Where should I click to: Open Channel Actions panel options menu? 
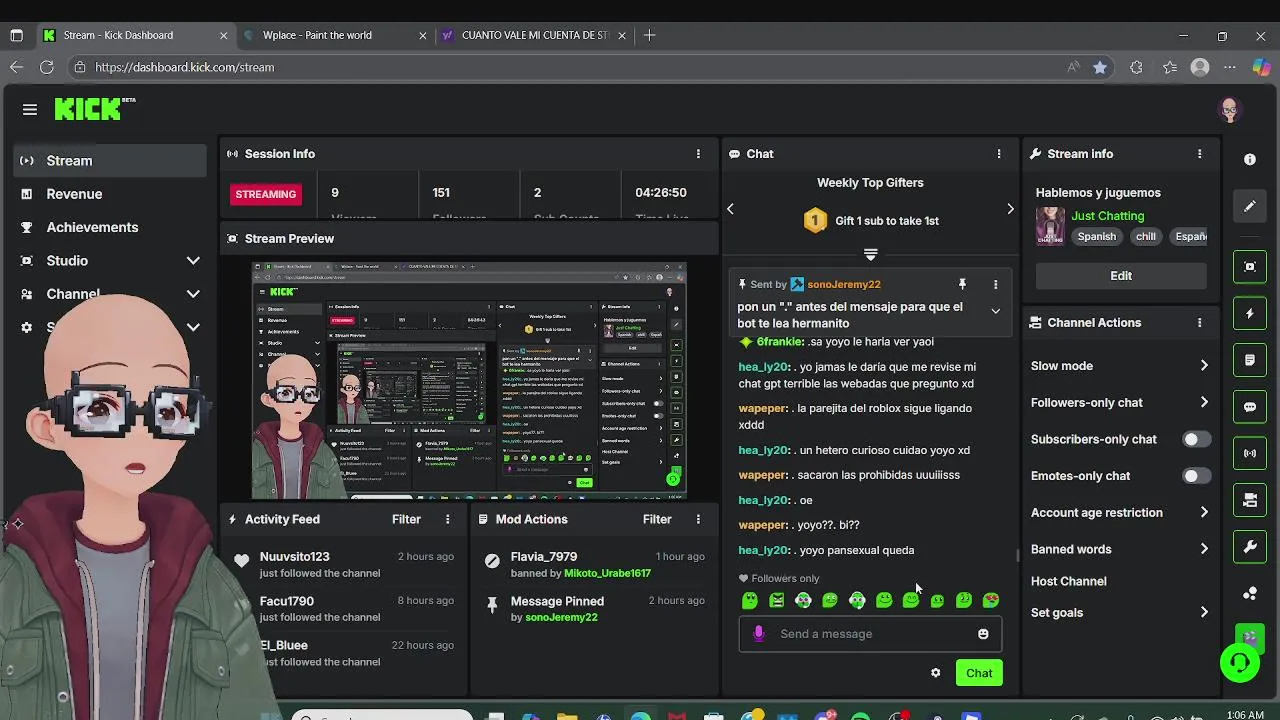[x=1199, y=323]
